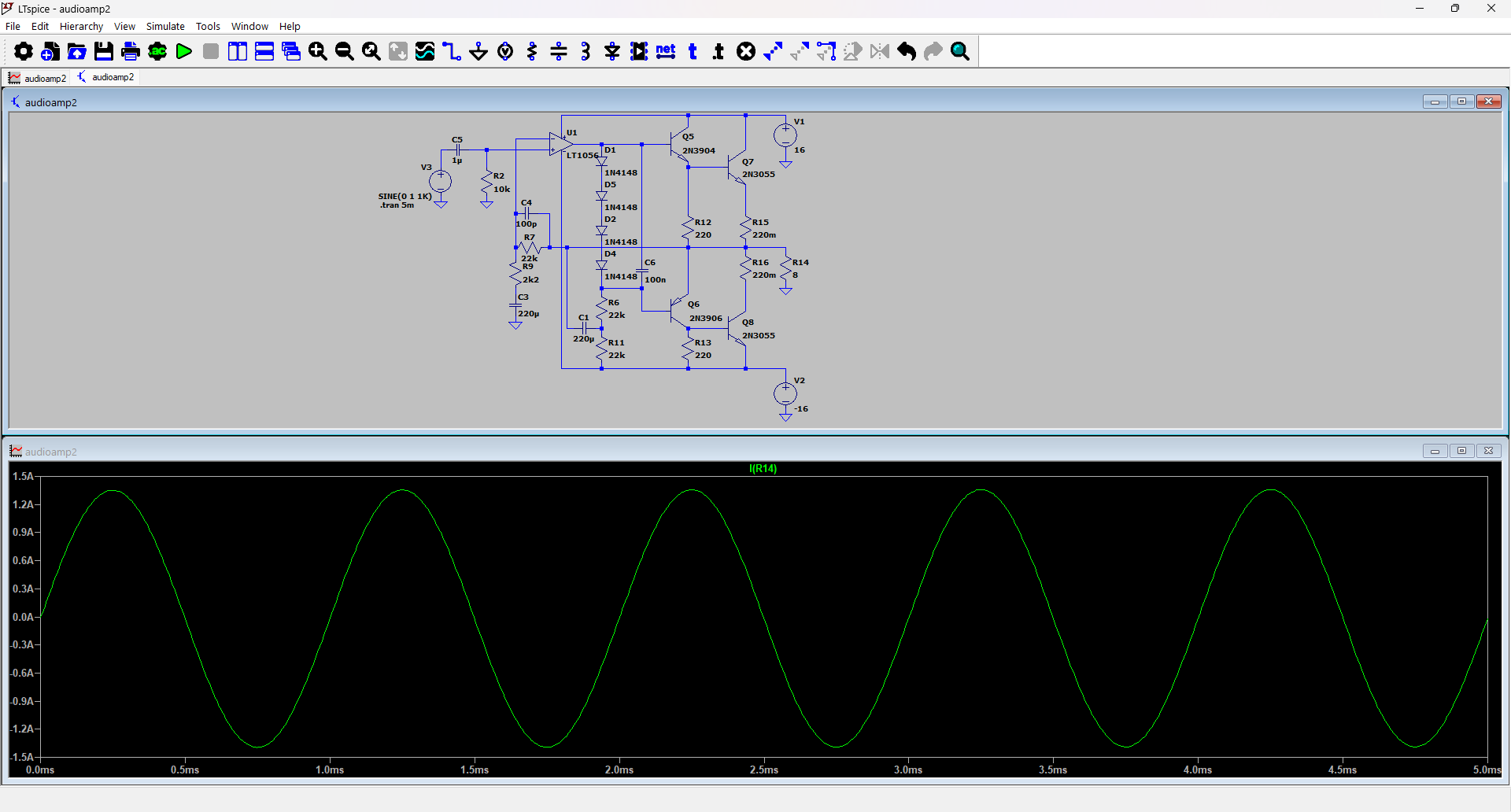Close the audioamp2 schematic sub-window
1511x812 pixels.
[1488, 101]
